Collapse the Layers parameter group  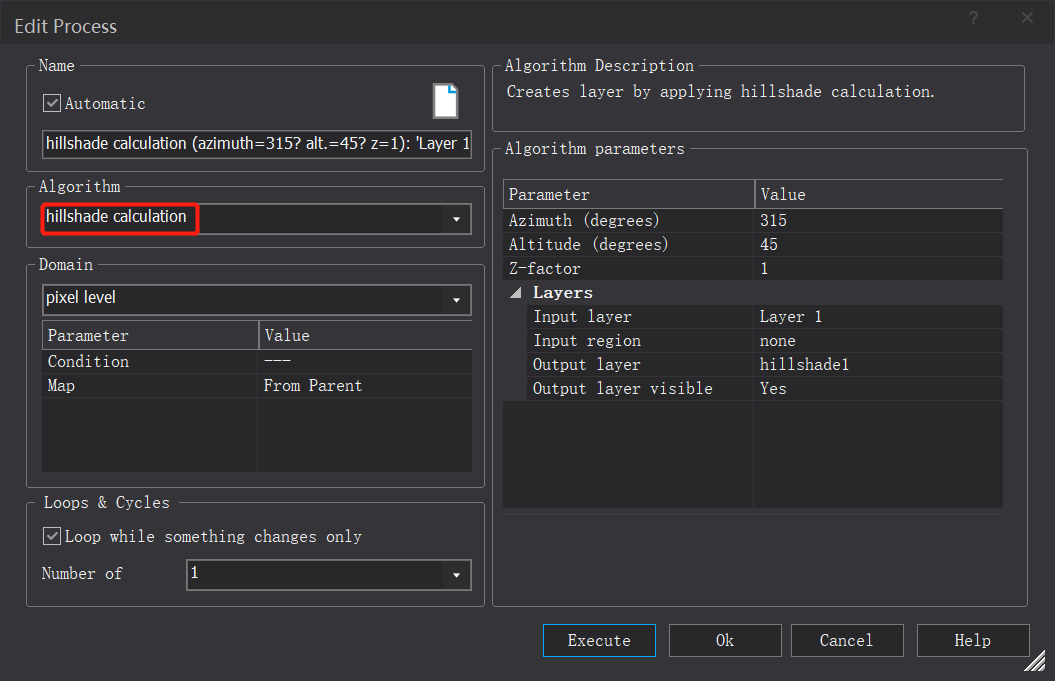(516, 293)
